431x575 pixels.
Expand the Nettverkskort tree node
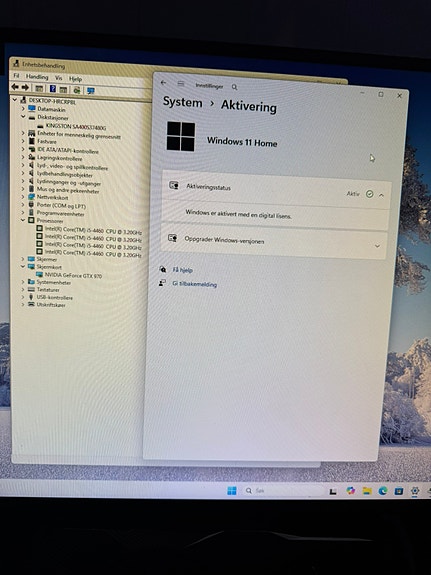point(23,197)
